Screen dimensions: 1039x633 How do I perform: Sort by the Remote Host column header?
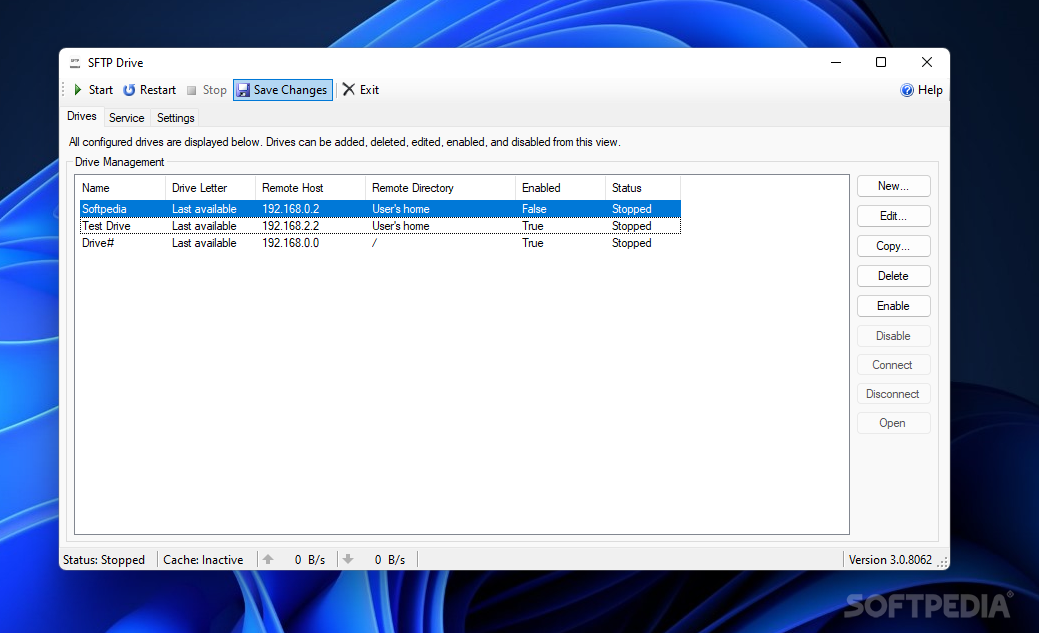(310, 188)
